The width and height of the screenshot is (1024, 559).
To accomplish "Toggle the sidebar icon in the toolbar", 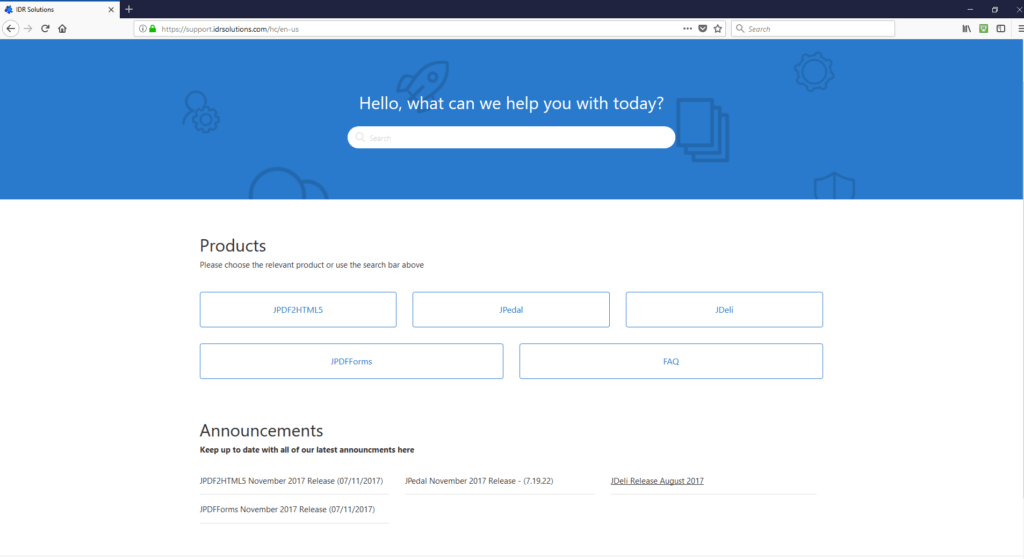I will (1000, 29).
